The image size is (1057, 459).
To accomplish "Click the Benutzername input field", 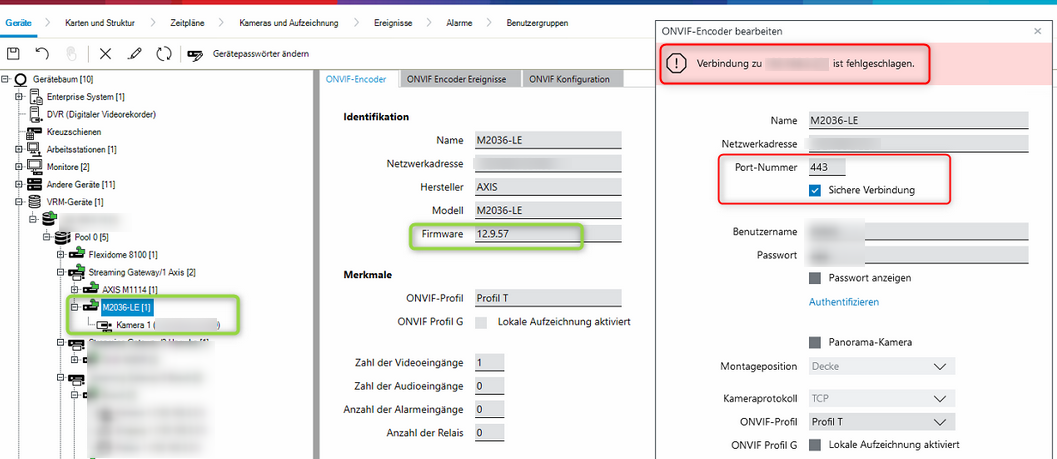I will click(918, 232).
